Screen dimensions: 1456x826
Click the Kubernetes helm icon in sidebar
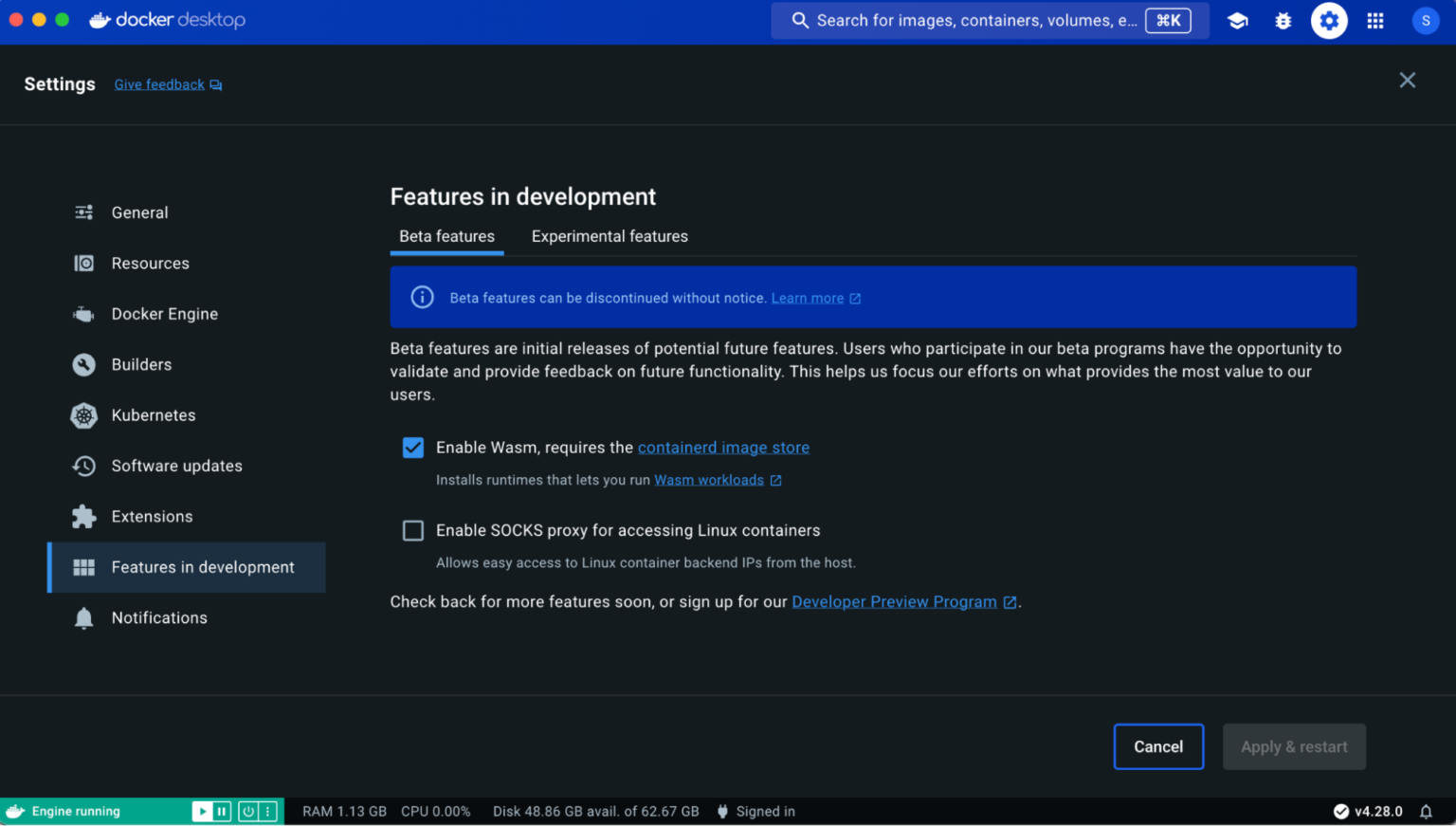click(x=84, y=415)
